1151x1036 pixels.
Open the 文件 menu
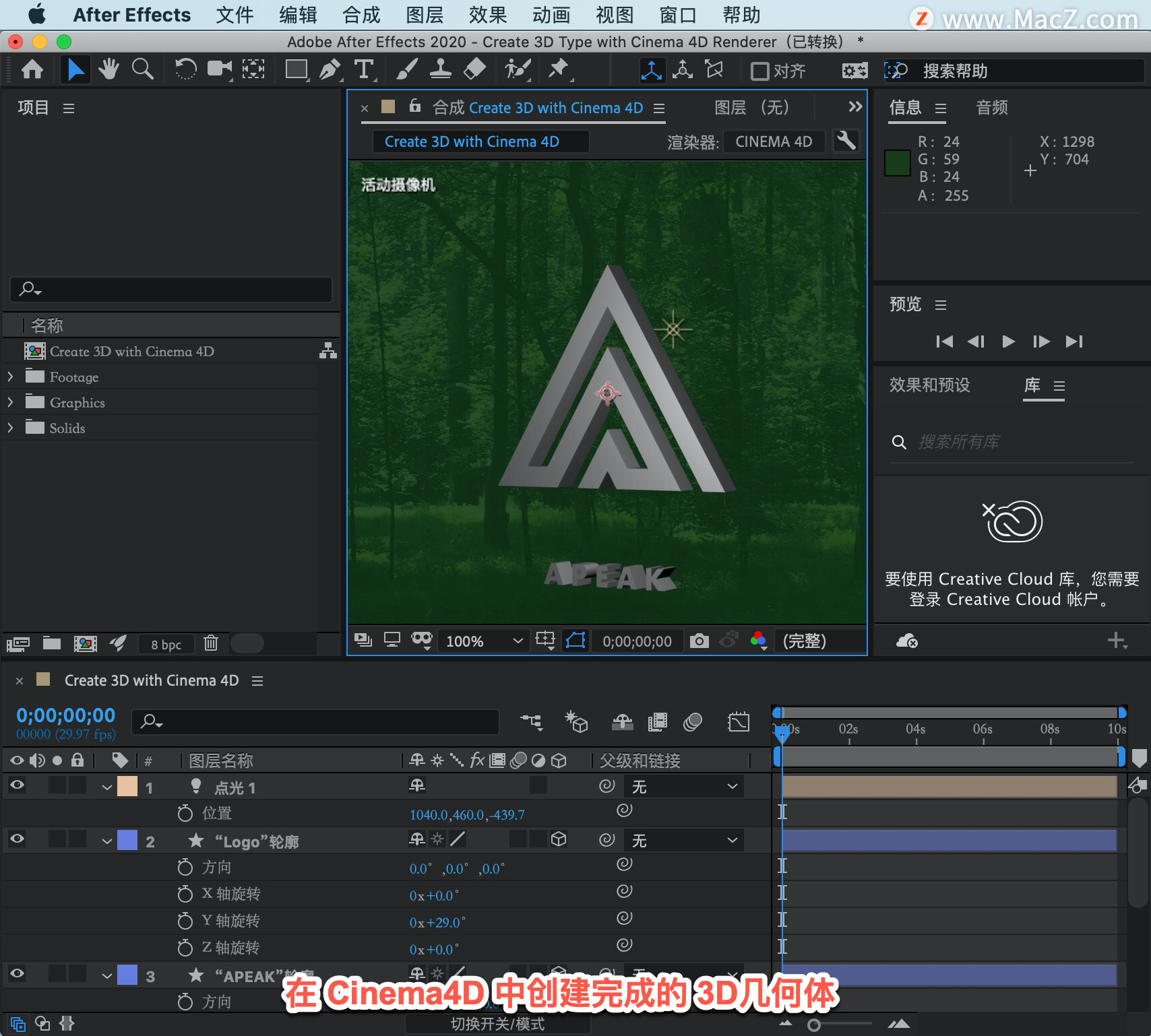click(x=235, y=15)
